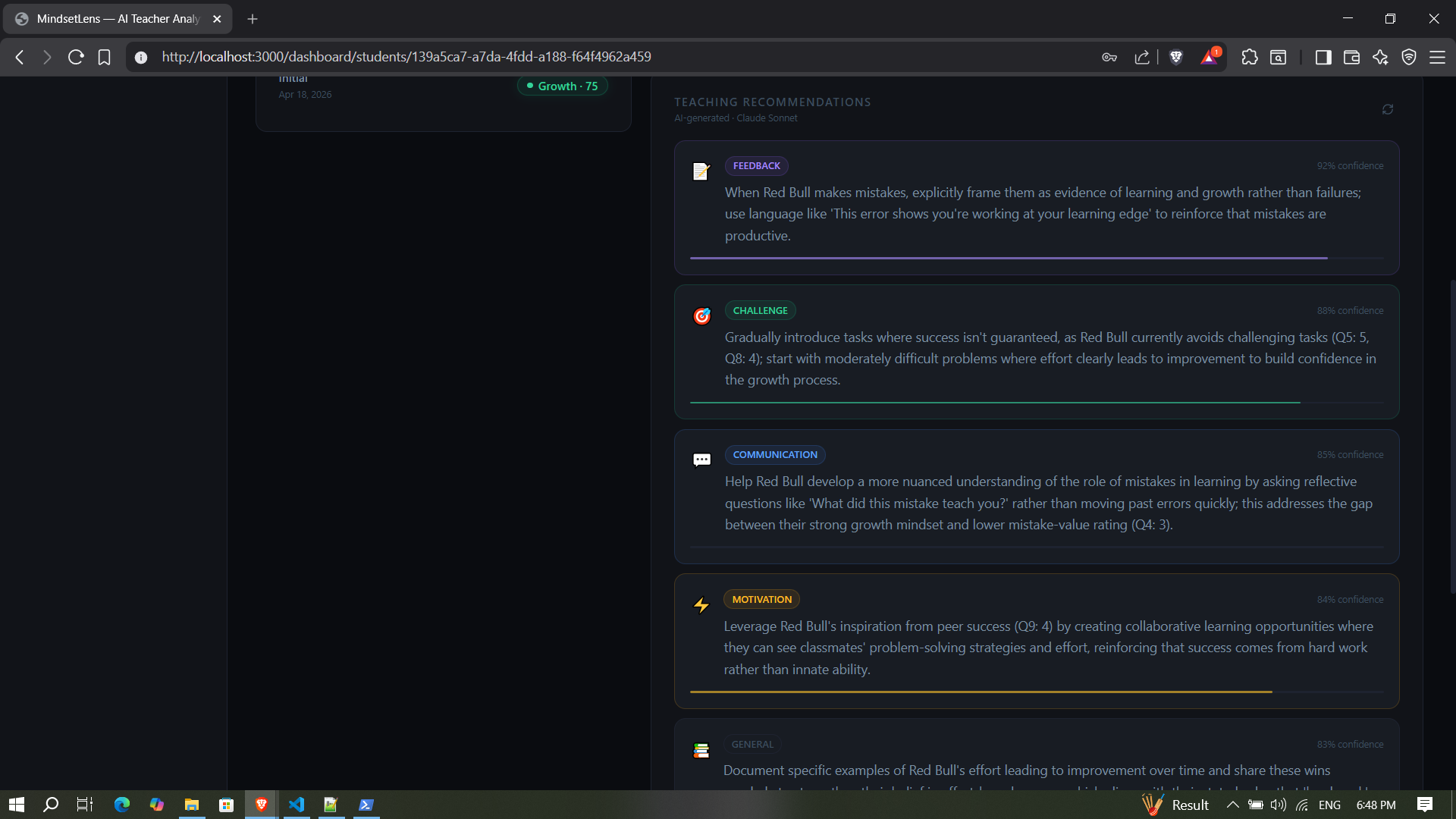
Task: Bookmark this page
Action: 104,57
